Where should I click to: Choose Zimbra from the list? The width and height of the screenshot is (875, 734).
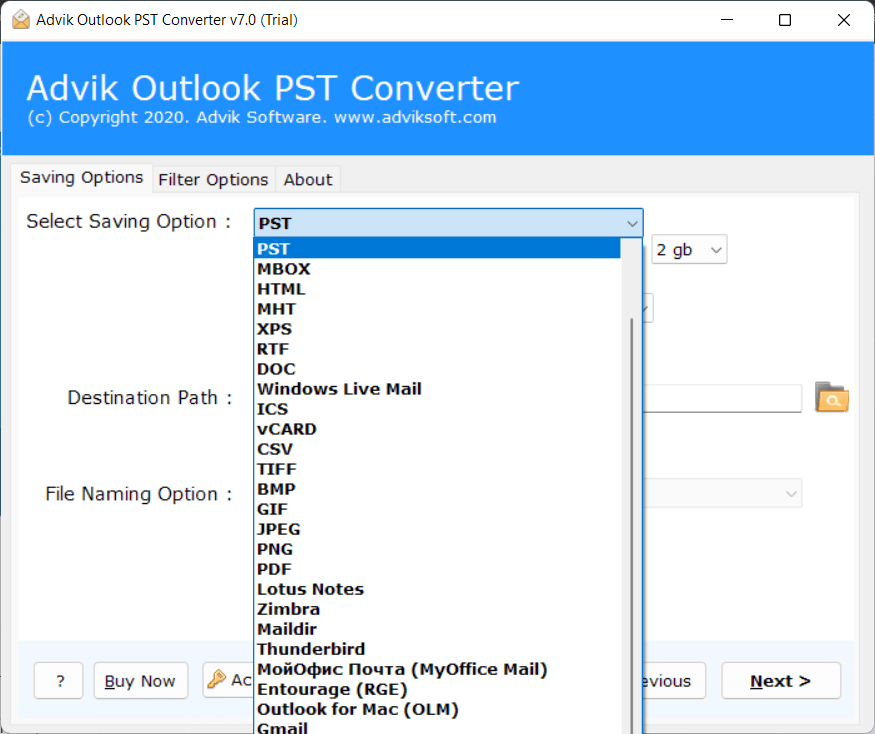pos(437,609)
